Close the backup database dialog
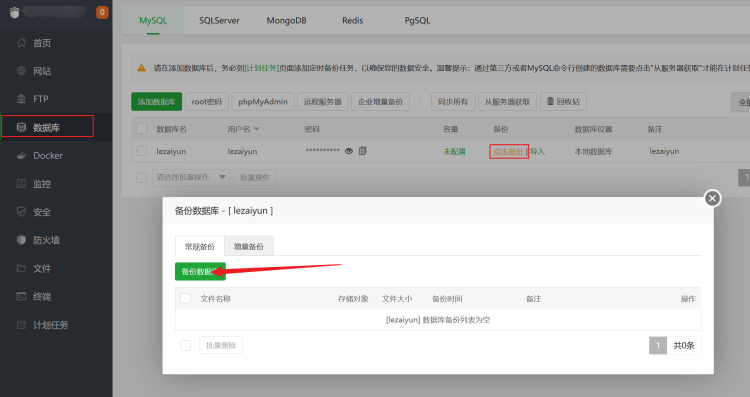Screen dimensions: 750x397 [x=712, y=198]
